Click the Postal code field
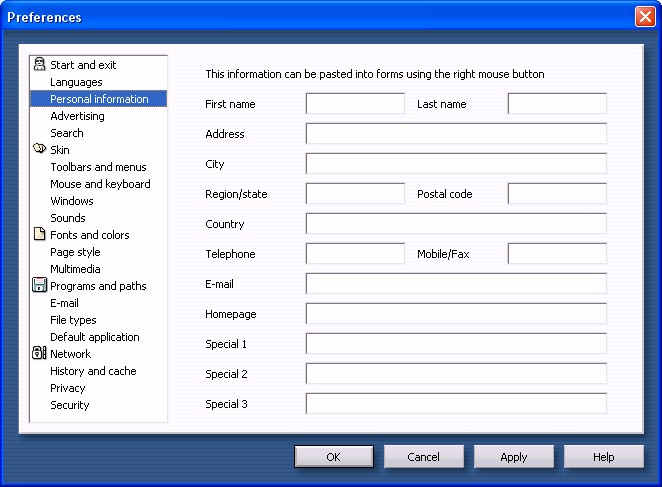The width and height of the screenshot is (662, 487). pos(557,193)
